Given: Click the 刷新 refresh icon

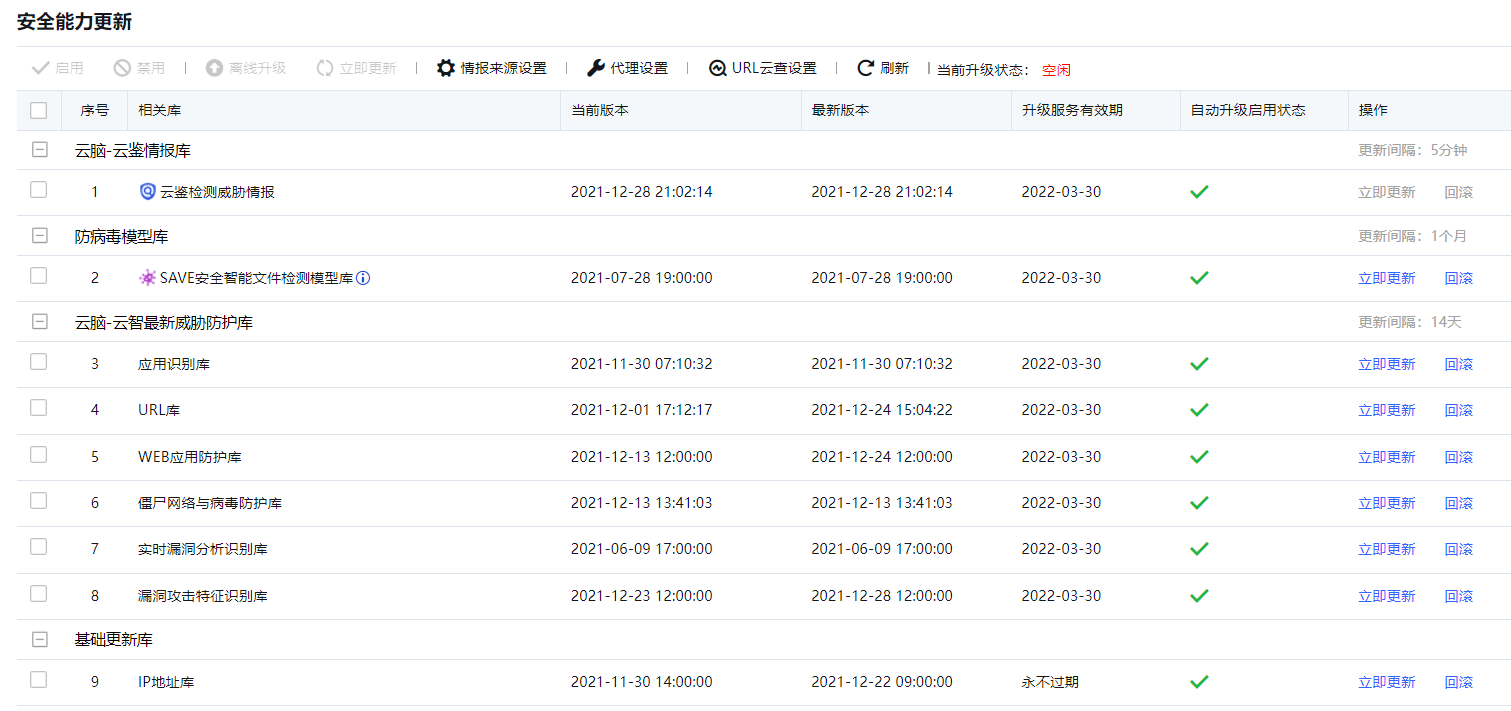Looking at the screenshot, I should [x=866, y=68].
